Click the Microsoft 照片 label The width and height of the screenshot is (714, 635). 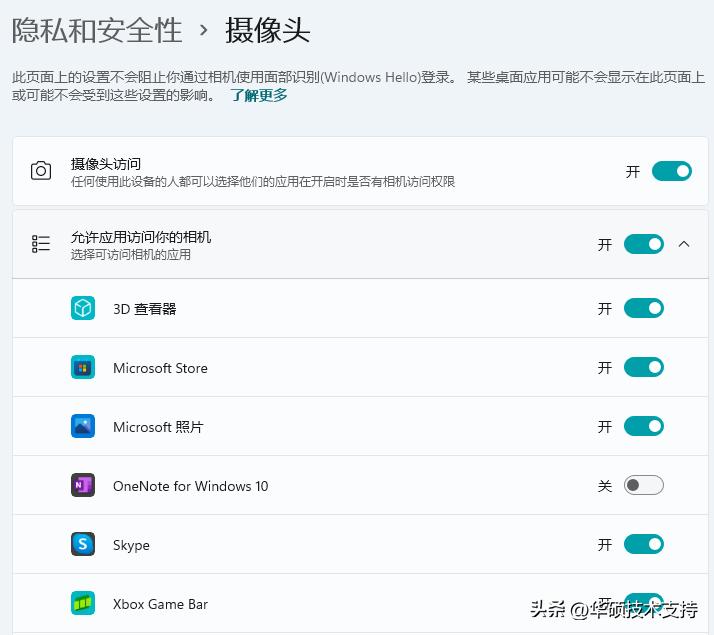pyautogui.click(x=158, y=427)
